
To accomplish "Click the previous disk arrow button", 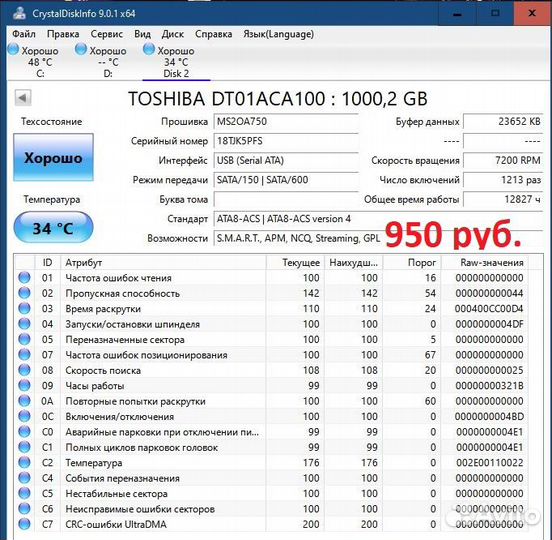I will coord(23,98).
